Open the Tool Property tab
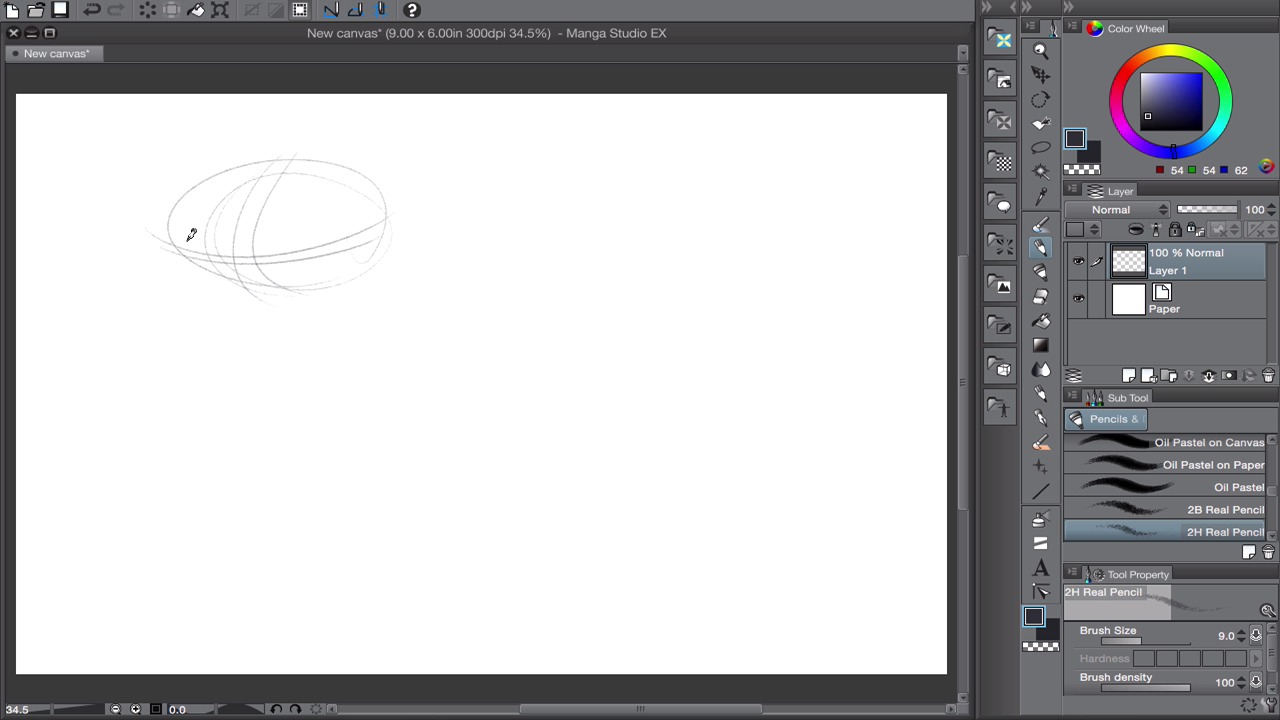Screen dimensions: 1280x720 tap(1129, 575)
